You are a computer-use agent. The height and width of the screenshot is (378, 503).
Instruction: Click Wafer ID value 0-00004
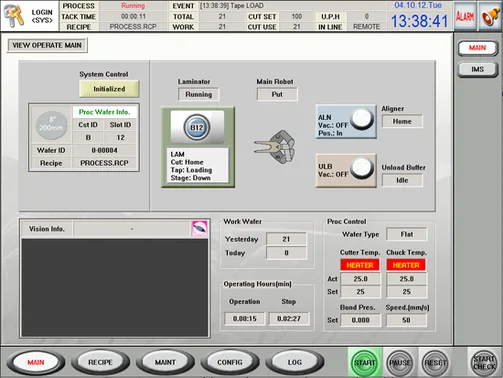point(104,150)
